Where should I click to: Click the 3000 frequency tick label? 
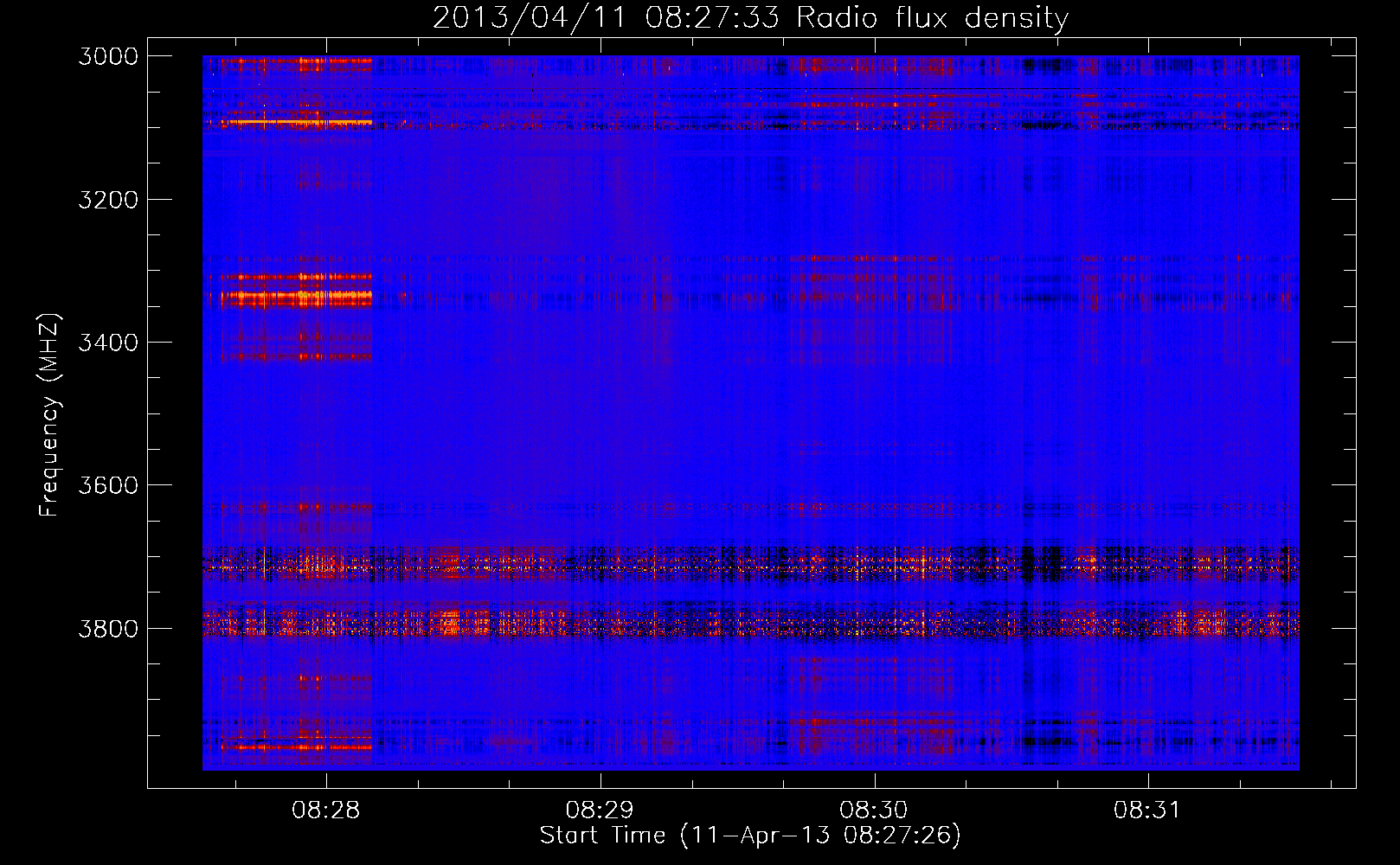coord(108,56)
